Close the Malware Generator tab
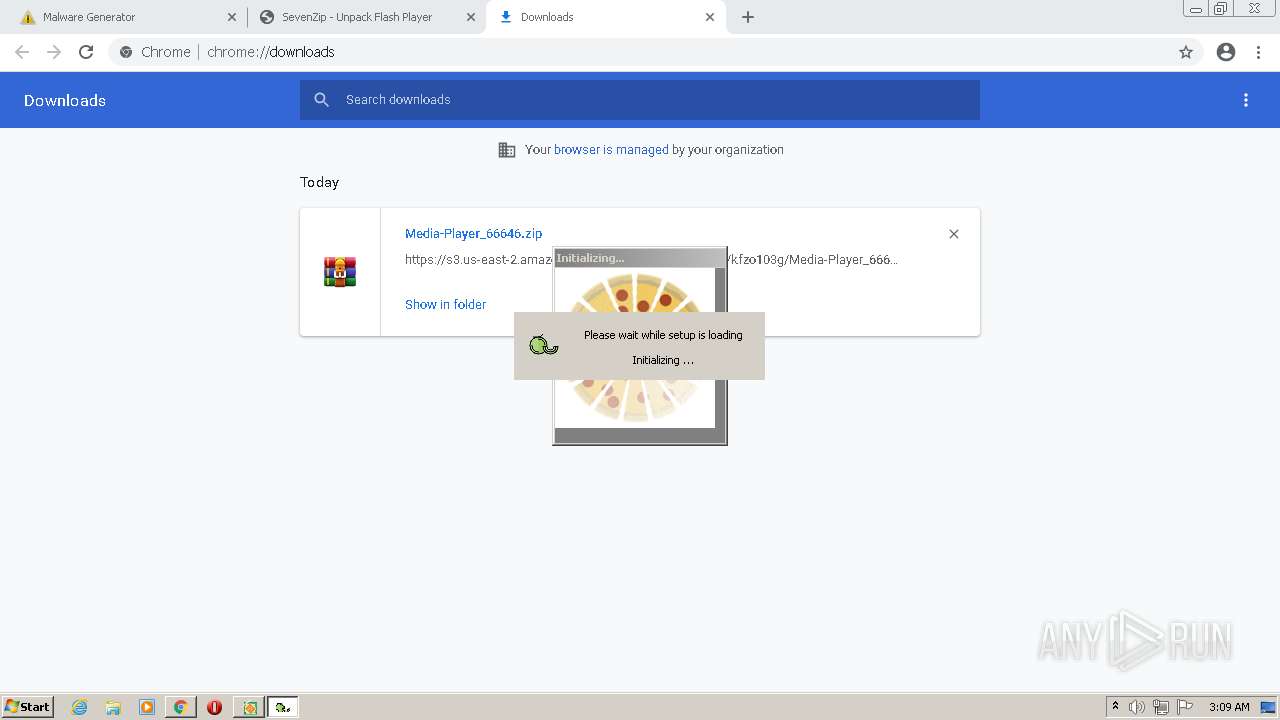The image size is (1280, 720). (x=232, y=17)
